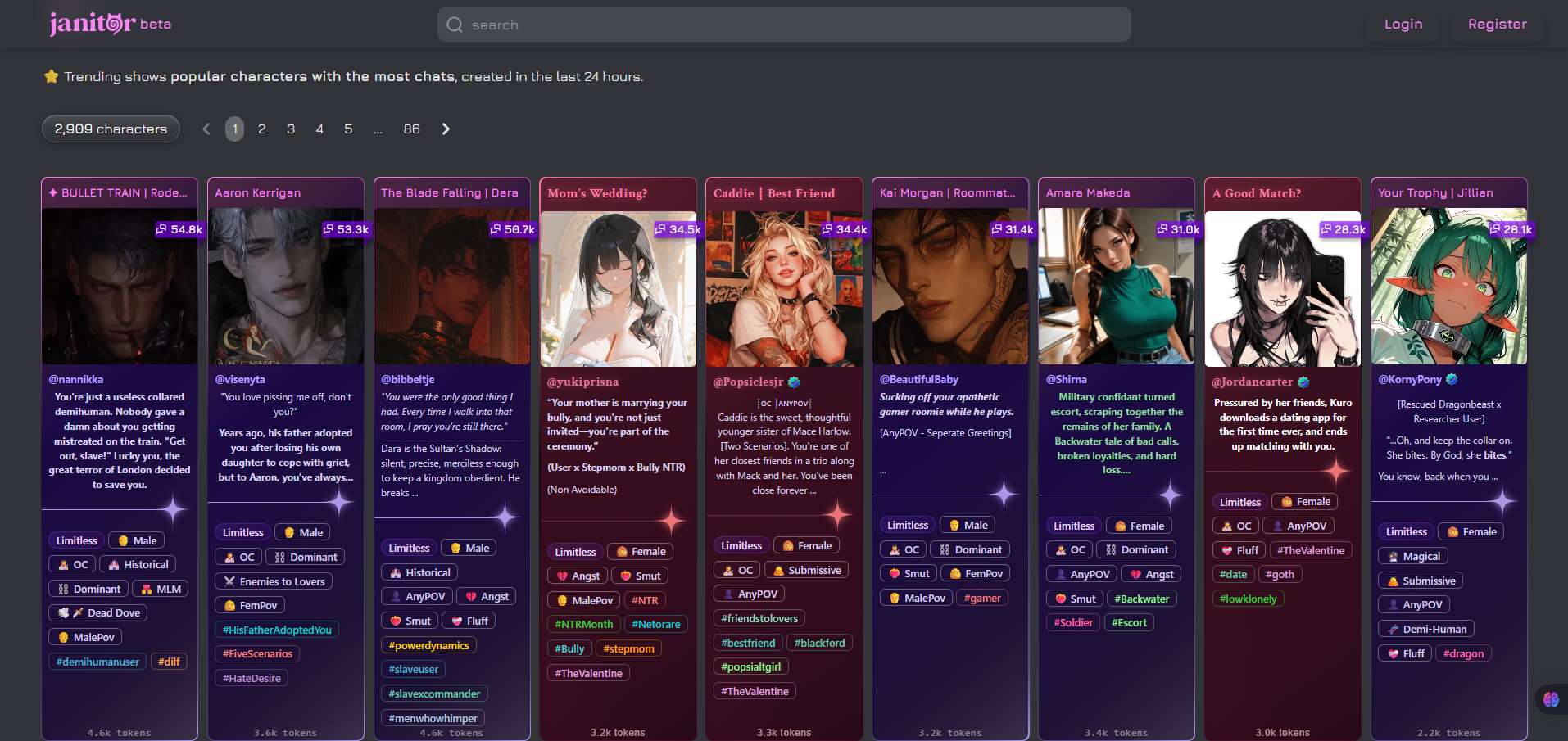1568x741 pixels.
Task: Open Aaron Kerrigan character image
Action: (286, 286)
